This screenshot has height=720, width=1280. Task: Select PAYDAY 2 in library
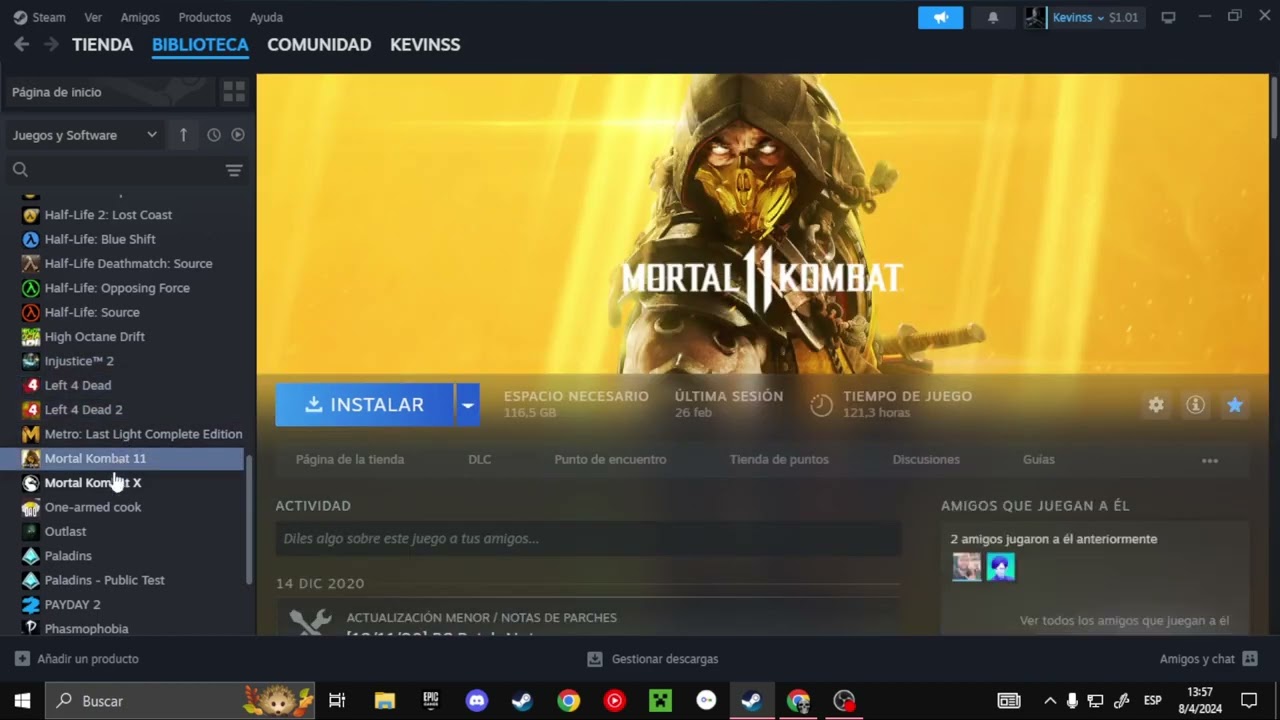pos(72,605)
